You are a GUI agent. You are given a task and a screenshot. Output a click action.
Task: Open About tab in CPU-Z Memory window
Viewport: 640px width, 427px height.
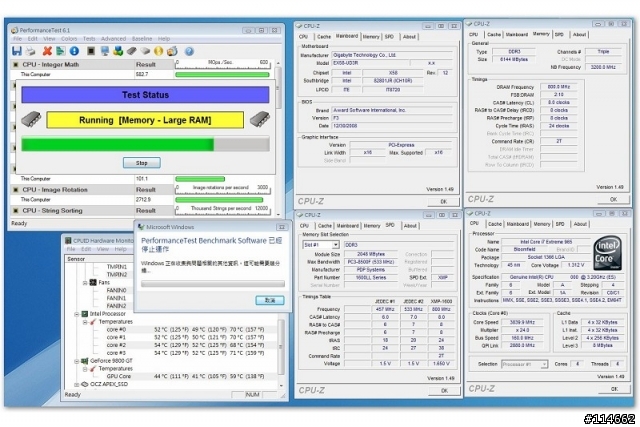pyautogui.click(x=579, y=35)
